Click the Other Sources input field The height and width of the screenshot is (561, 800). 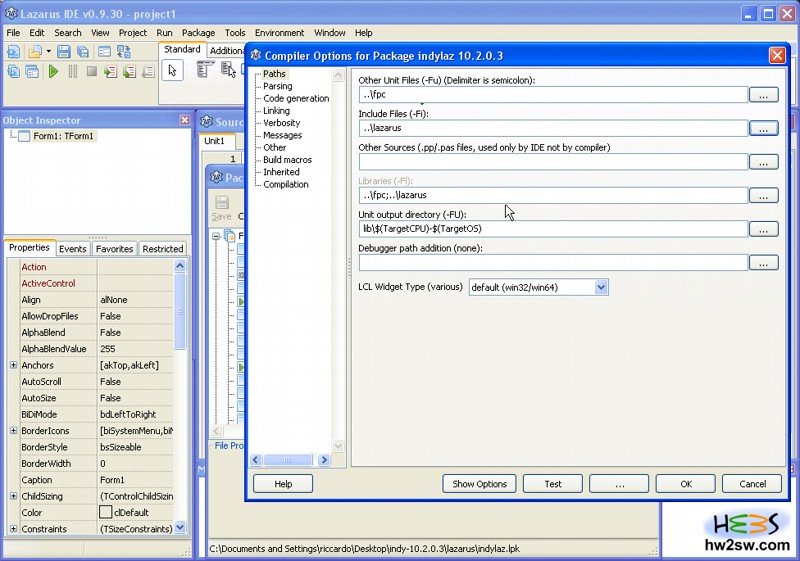(553, 162)
